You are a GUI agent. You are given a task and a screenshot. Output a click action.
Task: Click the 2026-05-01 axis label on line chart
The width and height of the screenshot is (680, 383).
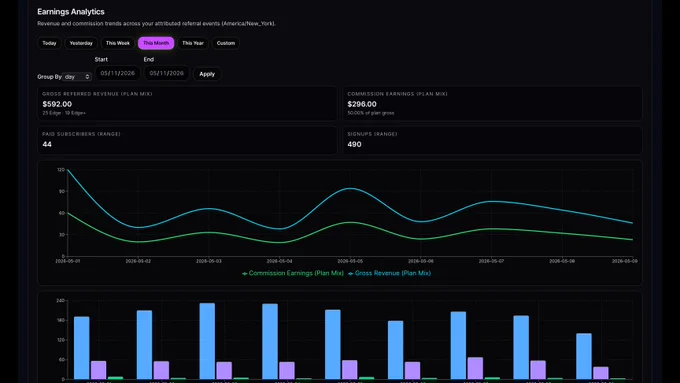point(68,261)
